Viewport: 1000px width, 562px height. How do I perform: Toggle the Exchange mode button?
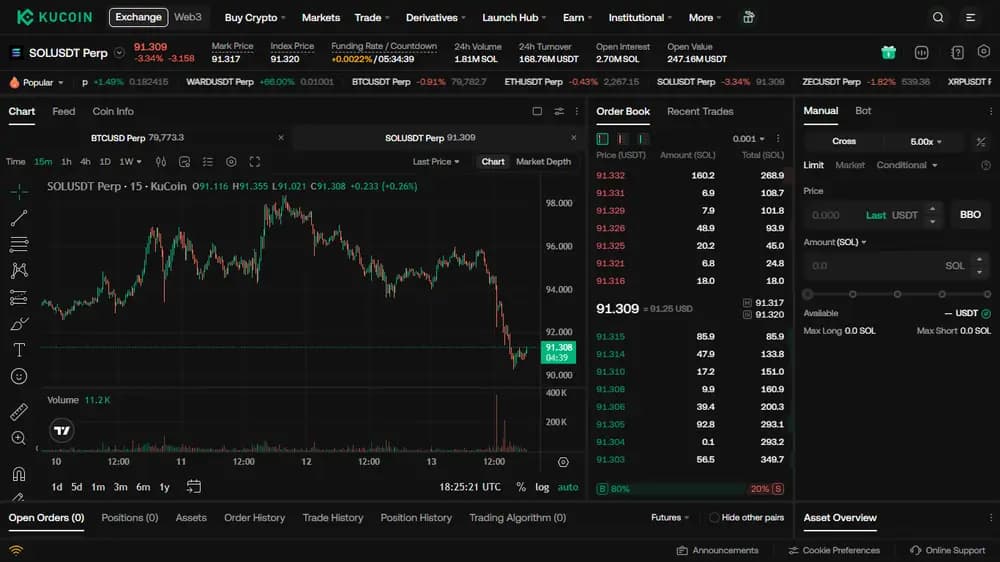point(138,17)
